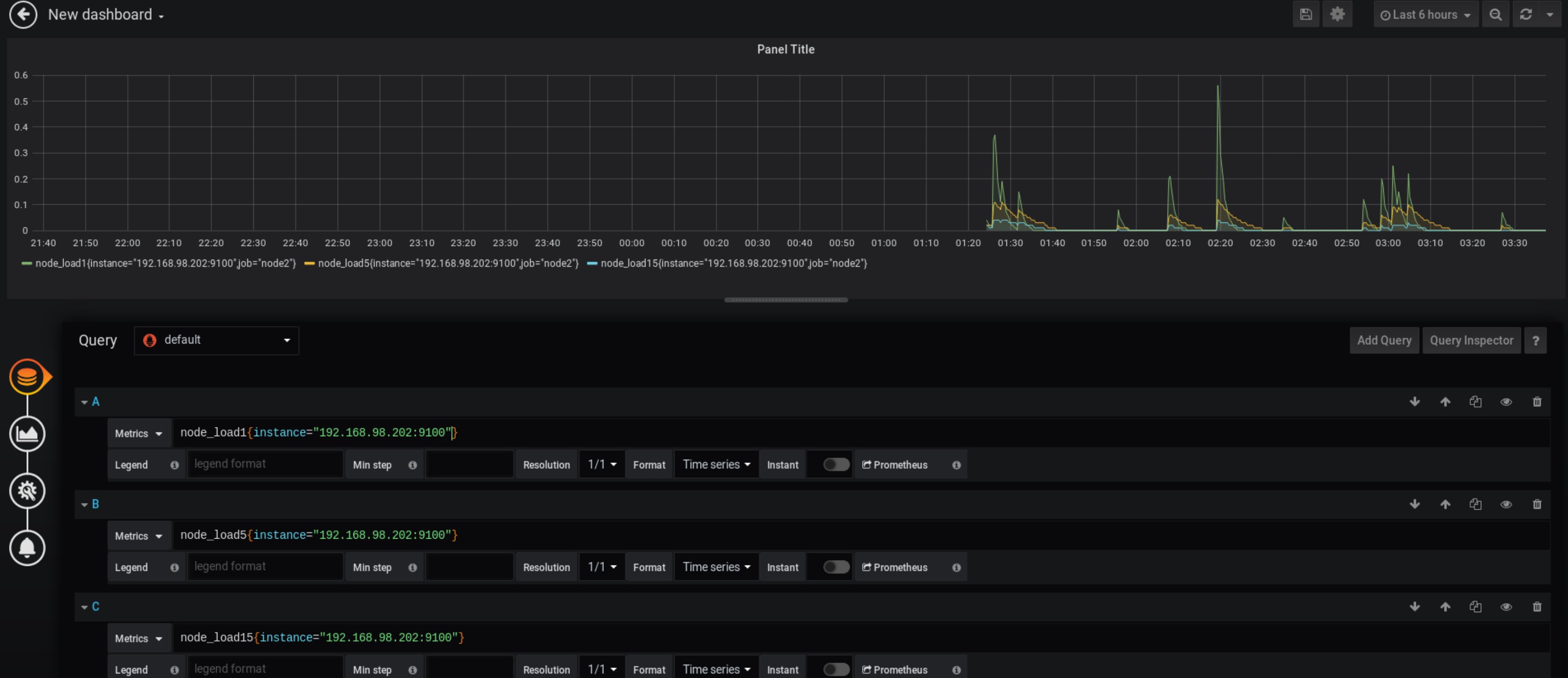Screen dimensions: 1568x678
Task: Zoom out the time range with magnifier
Action: pyautogui.click(x=1495, y=14)
